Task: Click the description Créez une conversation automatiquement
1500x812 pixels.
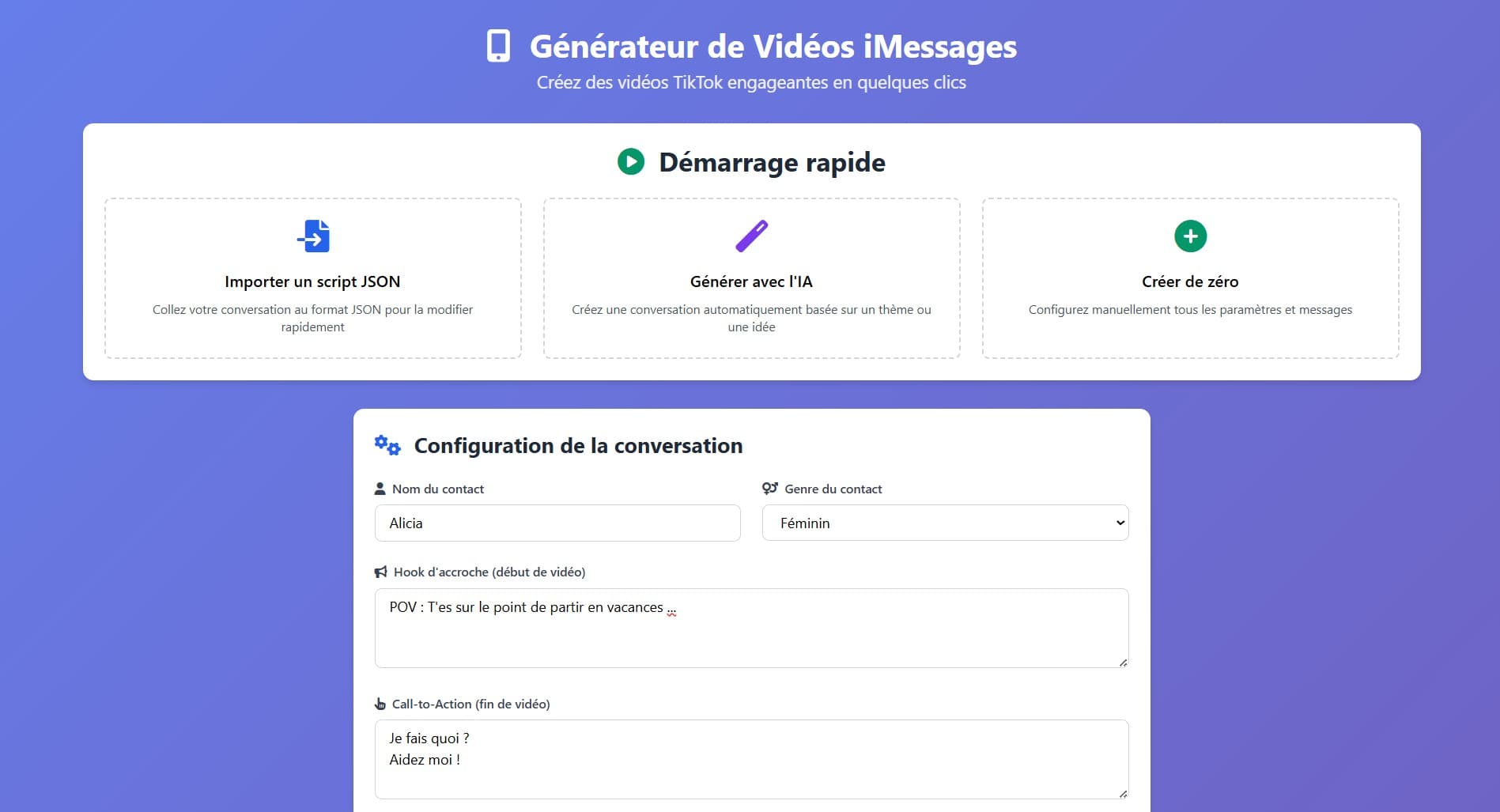Action: (x=751, y=318)
